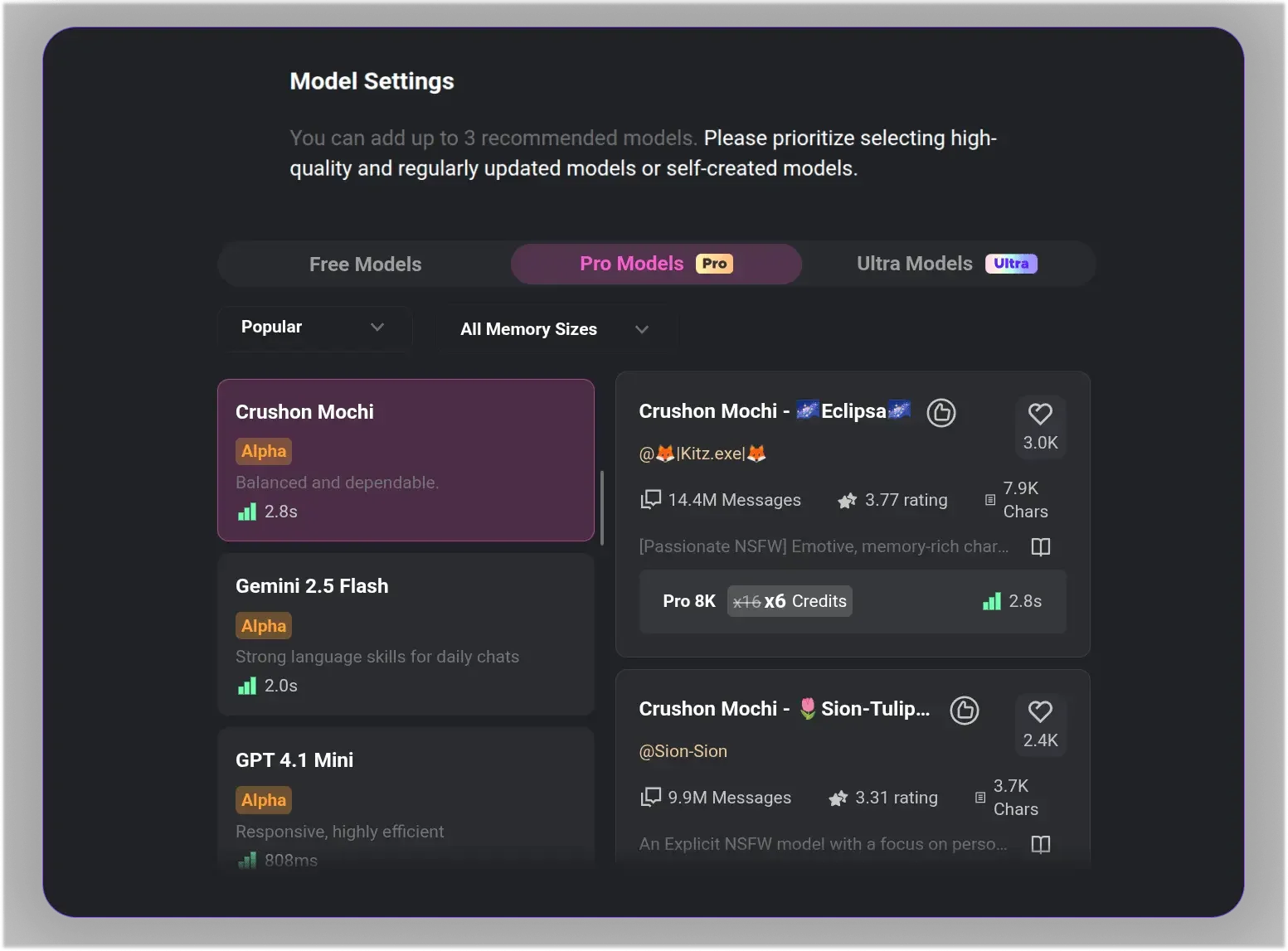Favorite the Eclipsa model with the heart icon
Image resolution: width=1288 pixels, height=951 pixels.
pyautogui.click(x=1040, y=414)
